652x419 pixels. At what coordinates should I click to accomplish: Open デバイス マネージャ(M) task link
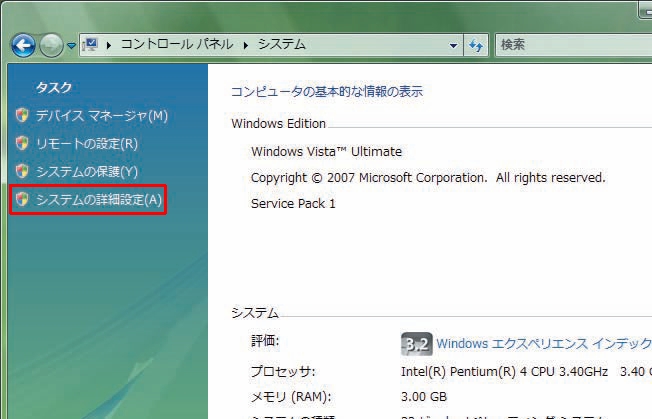coord(101,116)
